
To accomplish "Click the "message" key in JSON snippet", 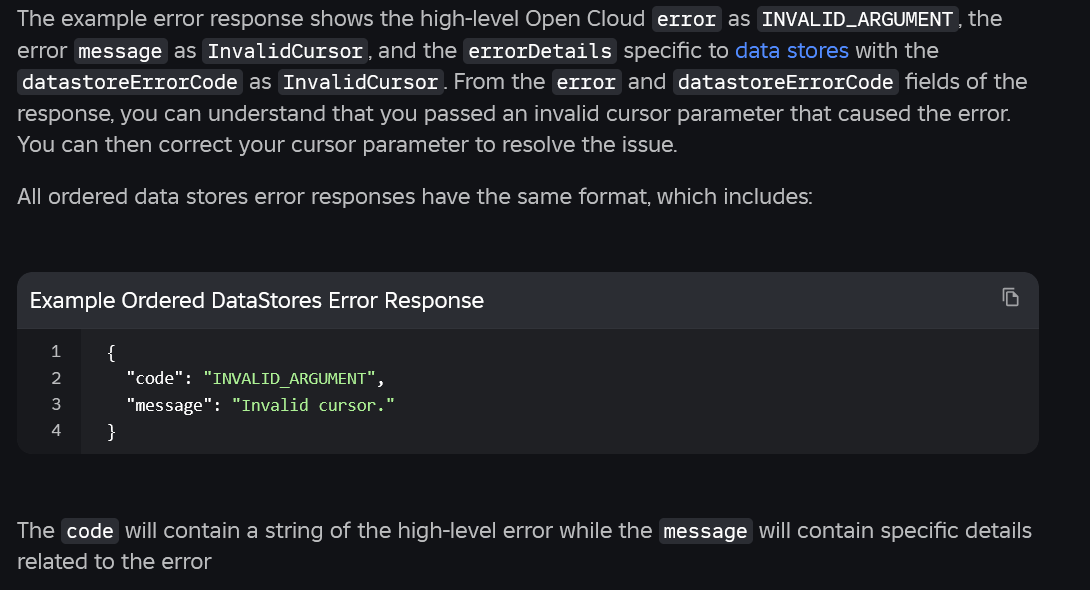I will point(167,405).
